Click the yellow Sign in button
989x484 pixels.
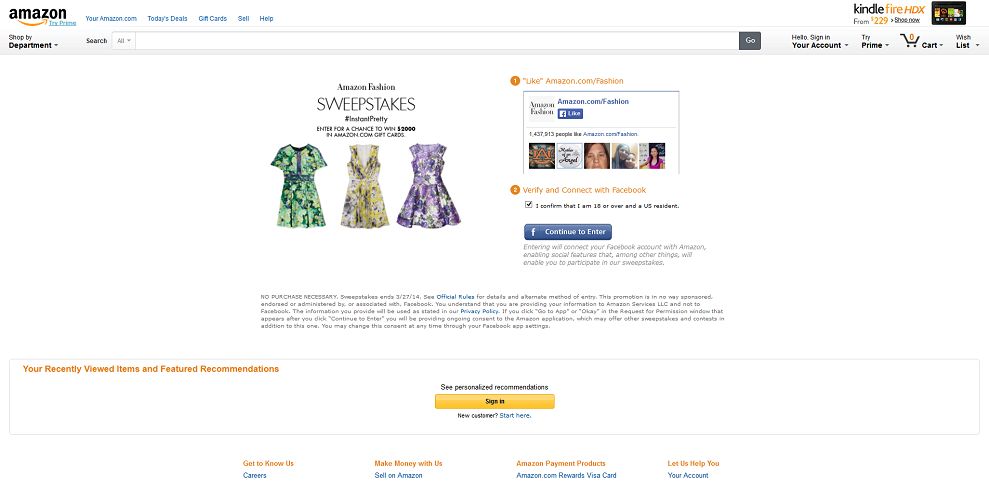494,401
